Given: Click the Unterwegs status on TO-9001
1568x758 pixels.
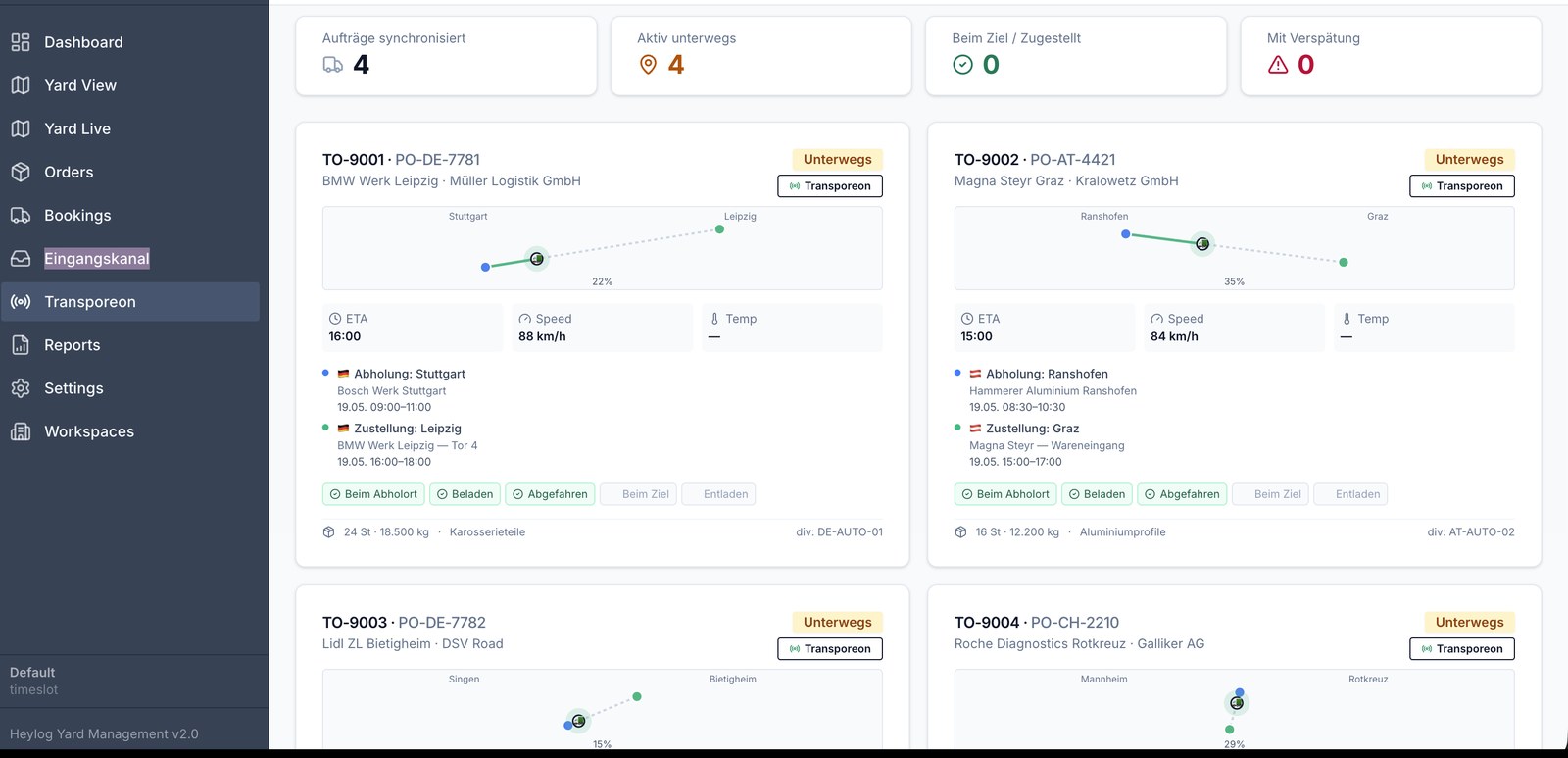Looking at the screenshot, I should 838,160.
